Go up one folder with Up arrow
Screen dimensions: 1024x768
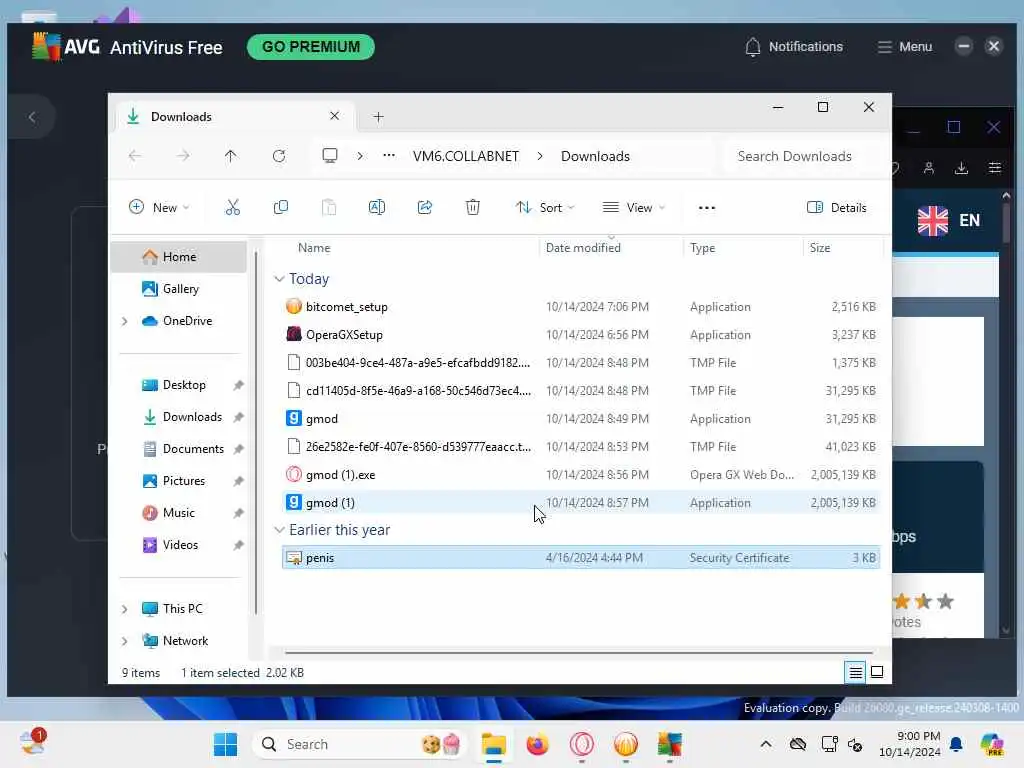click(231, 156)
